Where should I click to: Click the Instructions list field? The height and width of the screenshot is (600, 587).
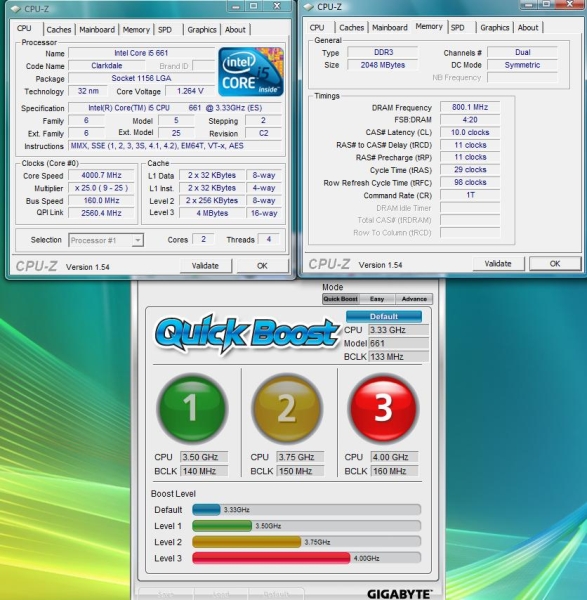[175, 146]
